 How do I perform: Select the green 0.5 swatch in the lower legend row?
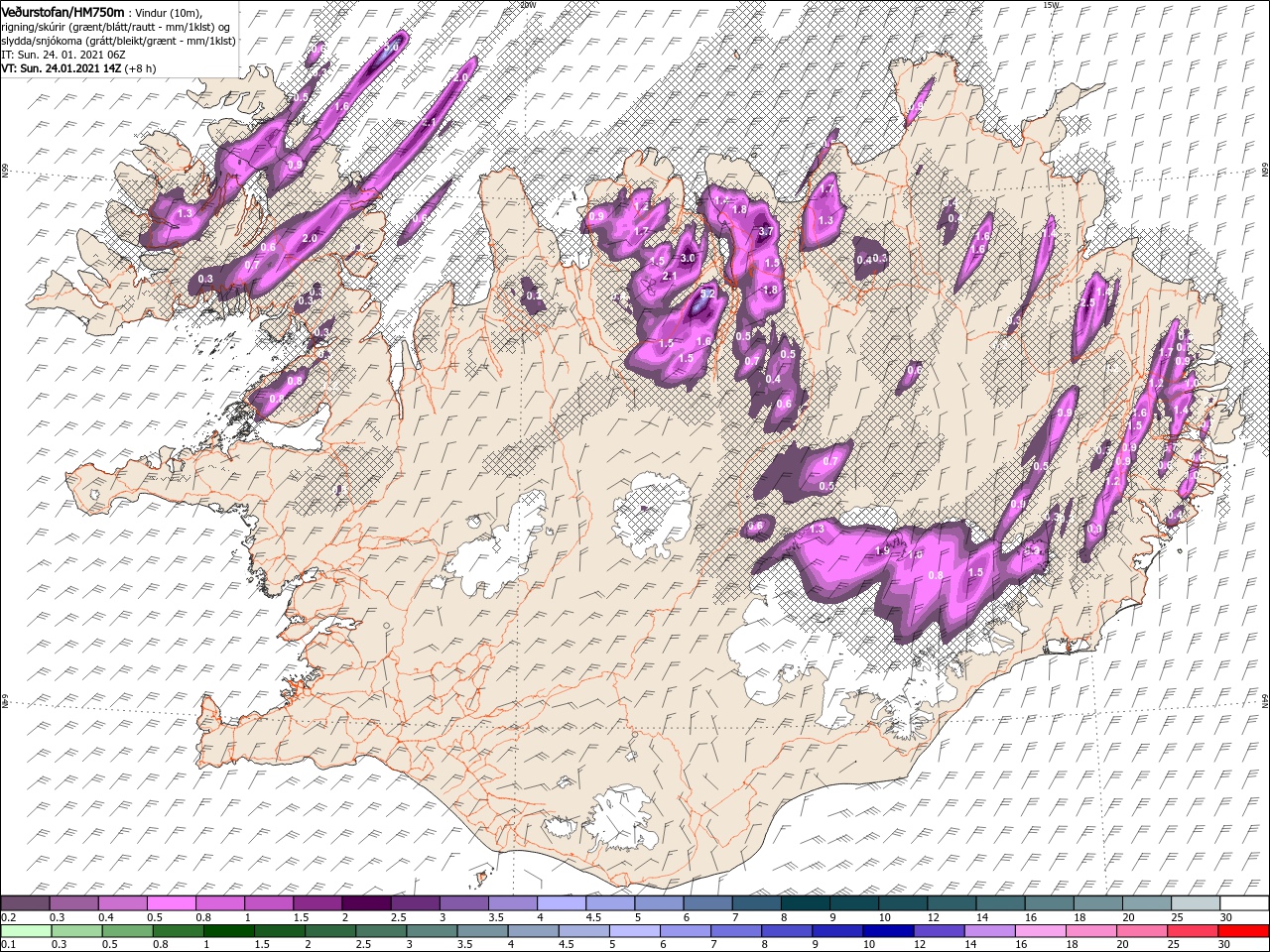pyautogui.click(x=127, y=931)
